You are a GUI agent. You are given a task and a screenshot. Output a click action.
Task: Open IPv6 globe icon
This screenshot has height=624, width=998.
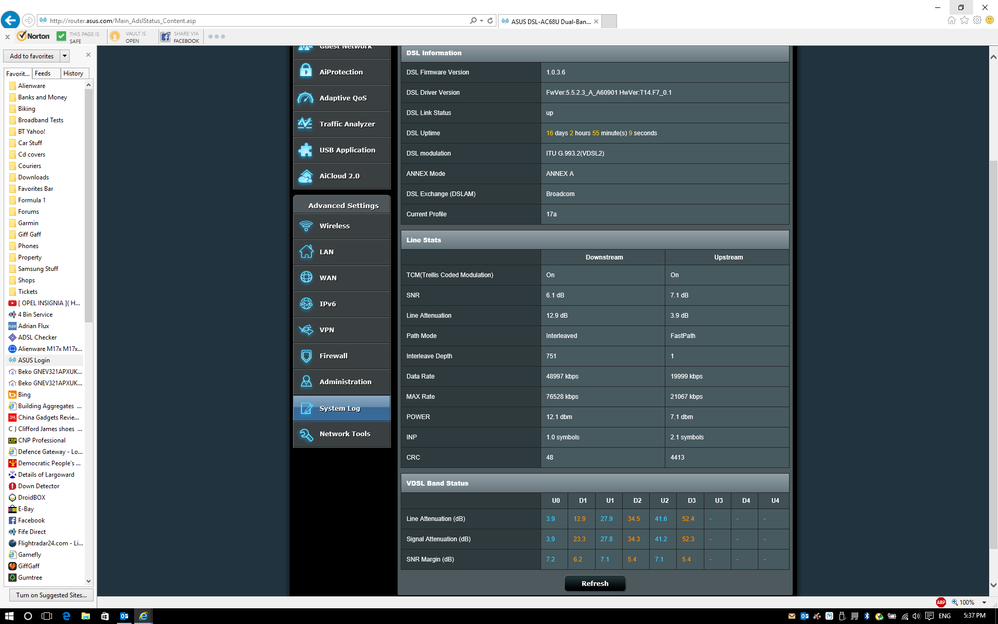(x=306, y=304)
